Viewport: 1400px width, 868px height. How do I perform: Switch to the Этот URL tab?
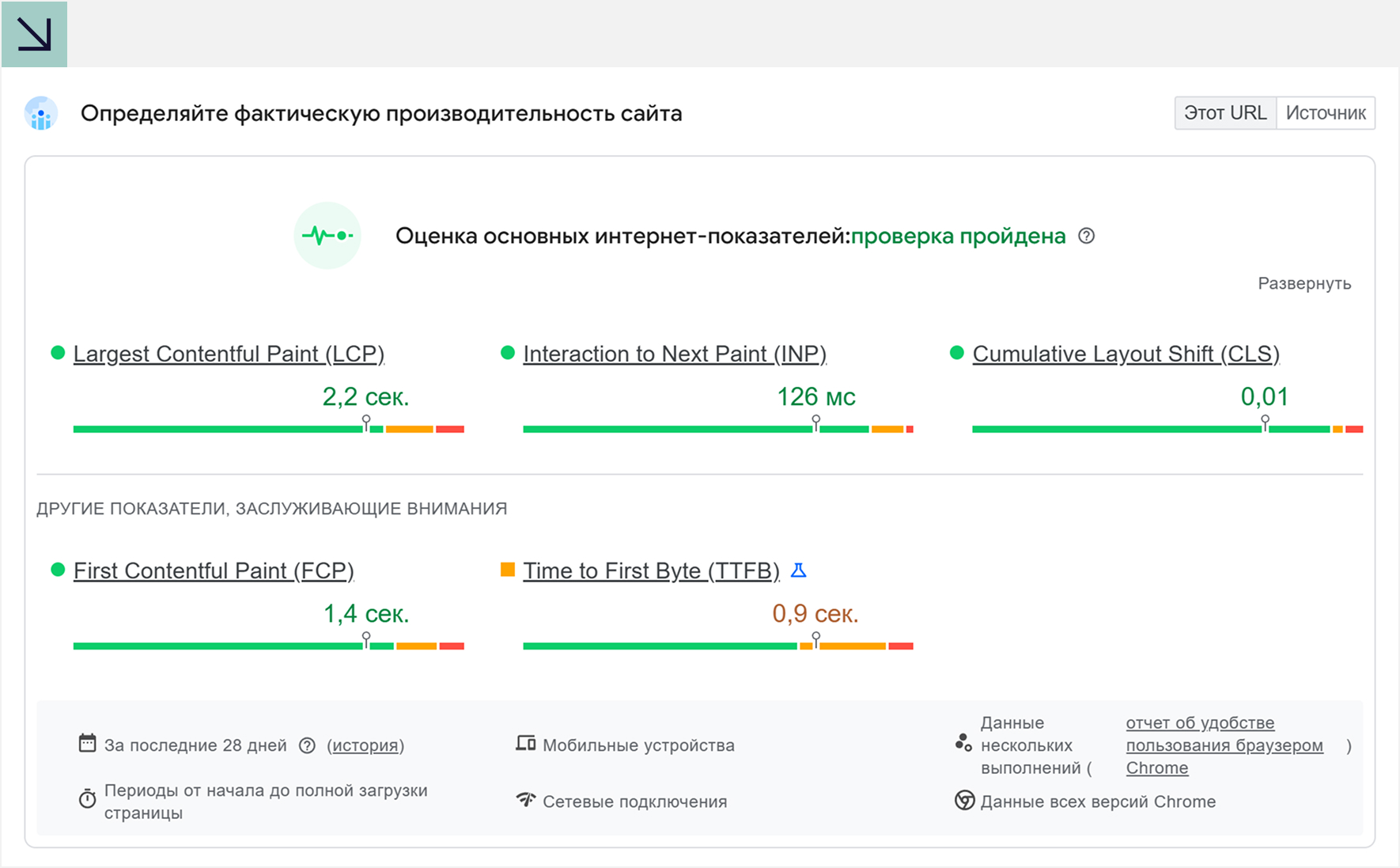1225,113
